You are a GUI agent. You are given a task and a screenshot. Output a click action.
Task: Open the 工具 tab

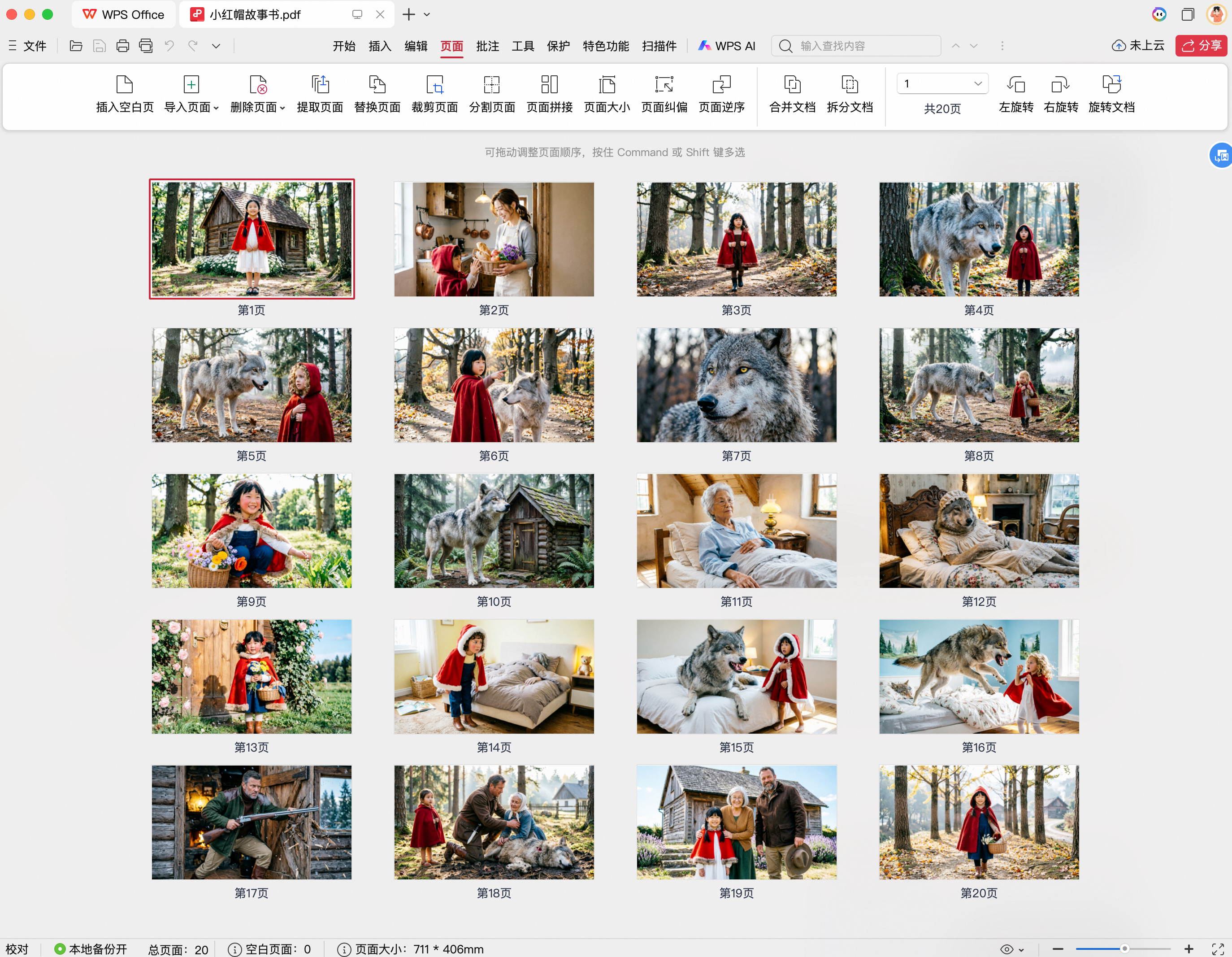(523, 46)
